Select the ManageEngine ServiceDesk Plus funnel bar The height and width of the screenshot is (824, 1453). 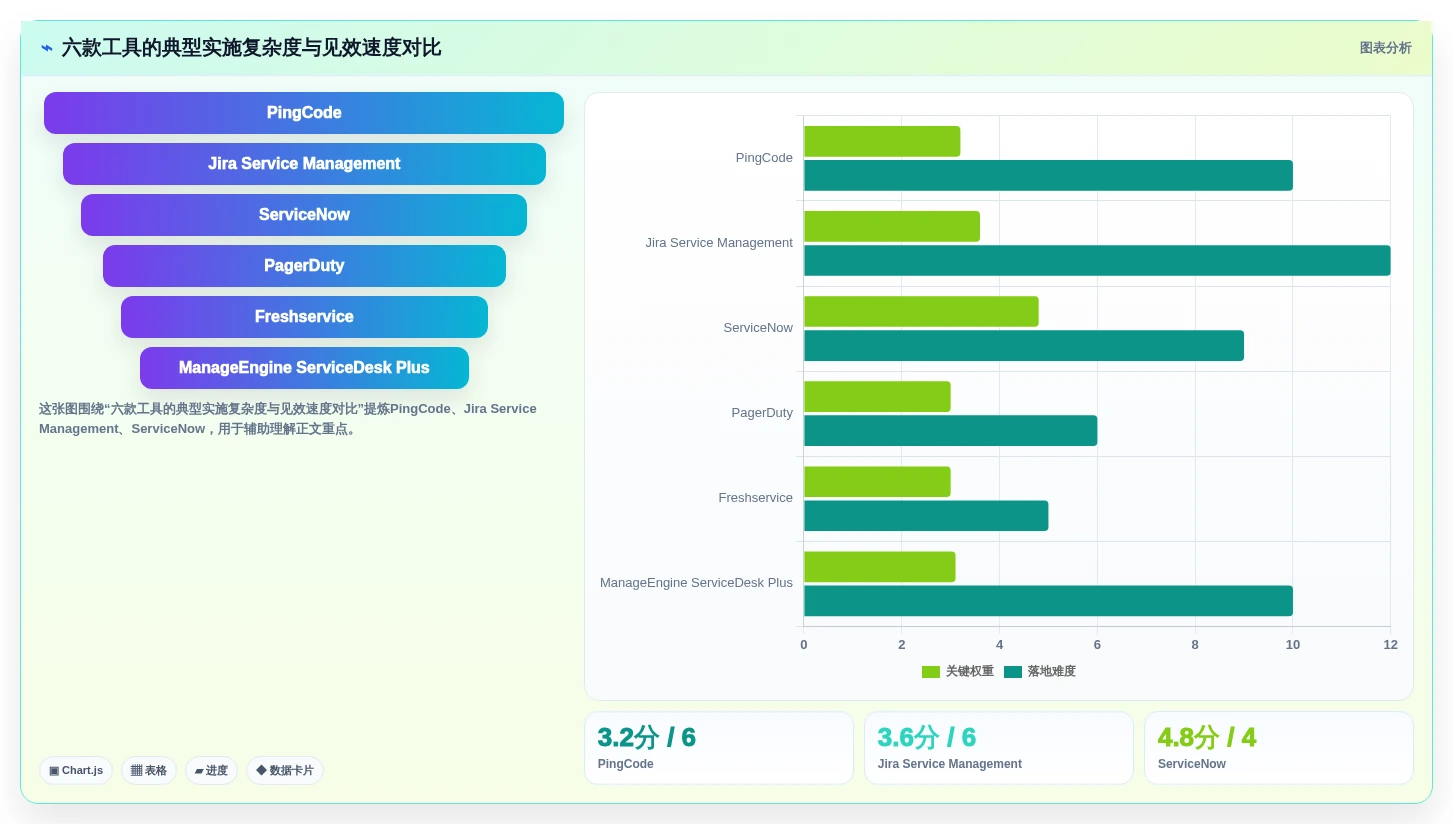click(x=304, y=368)
